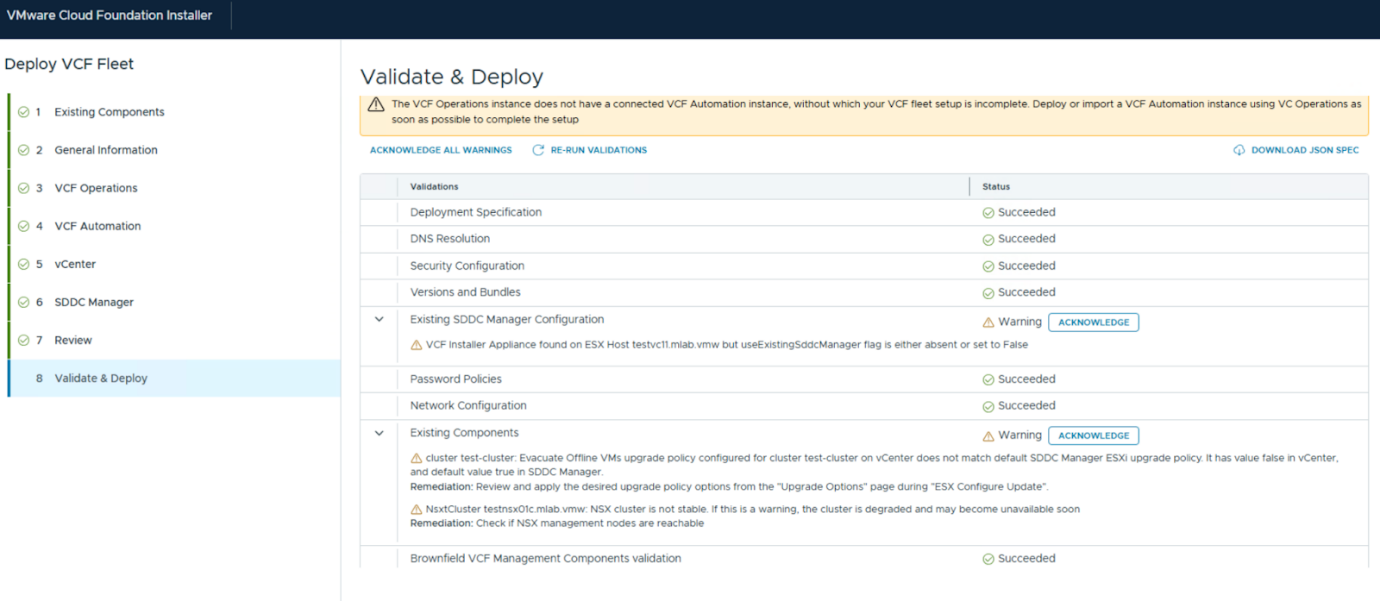
Task: Click the Download JSON Spec cloud icon
Action: click(x=1239, y=150)
